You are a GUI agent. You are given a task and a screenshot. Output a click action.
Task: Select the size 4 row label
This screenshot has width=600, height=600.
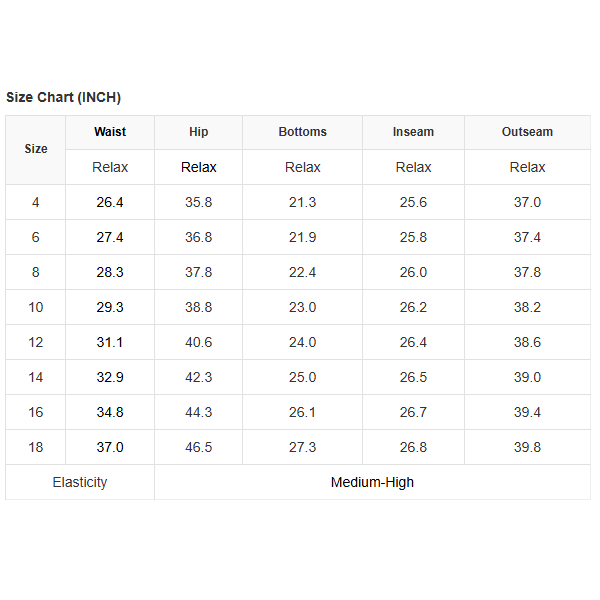[x=36, y=202]
